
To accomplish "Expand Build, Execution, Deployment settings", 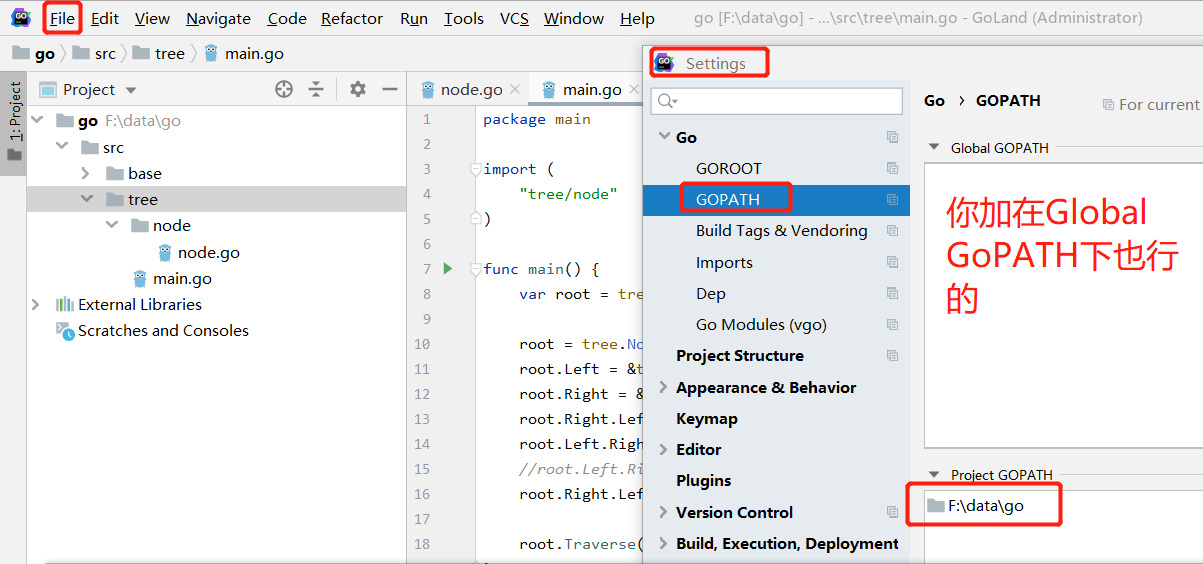I will pyautogui.click(x=664, y=543).
